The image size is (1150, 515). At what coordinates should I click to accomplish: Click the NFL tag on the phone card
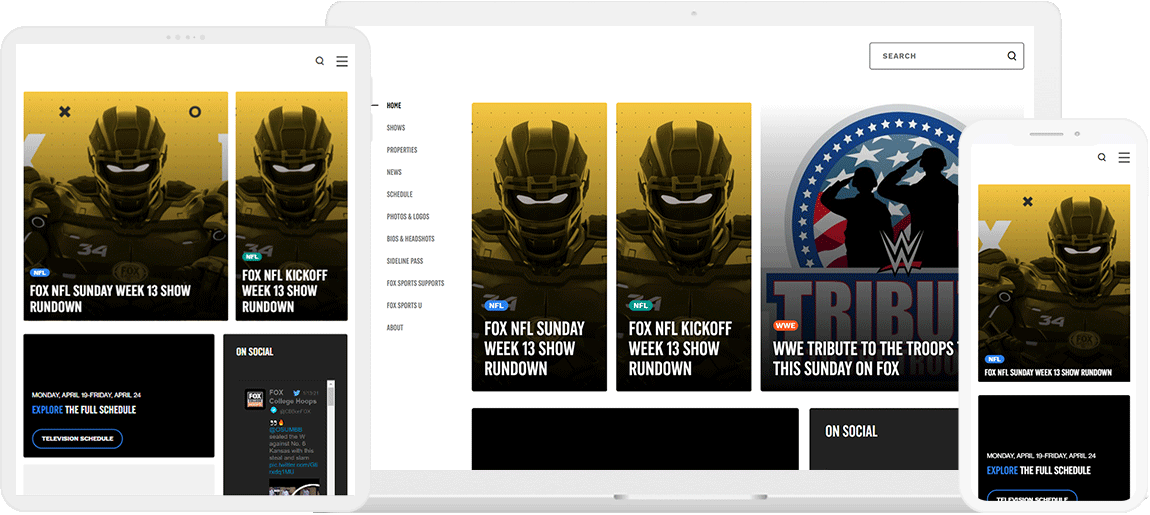tap(995, 359)
